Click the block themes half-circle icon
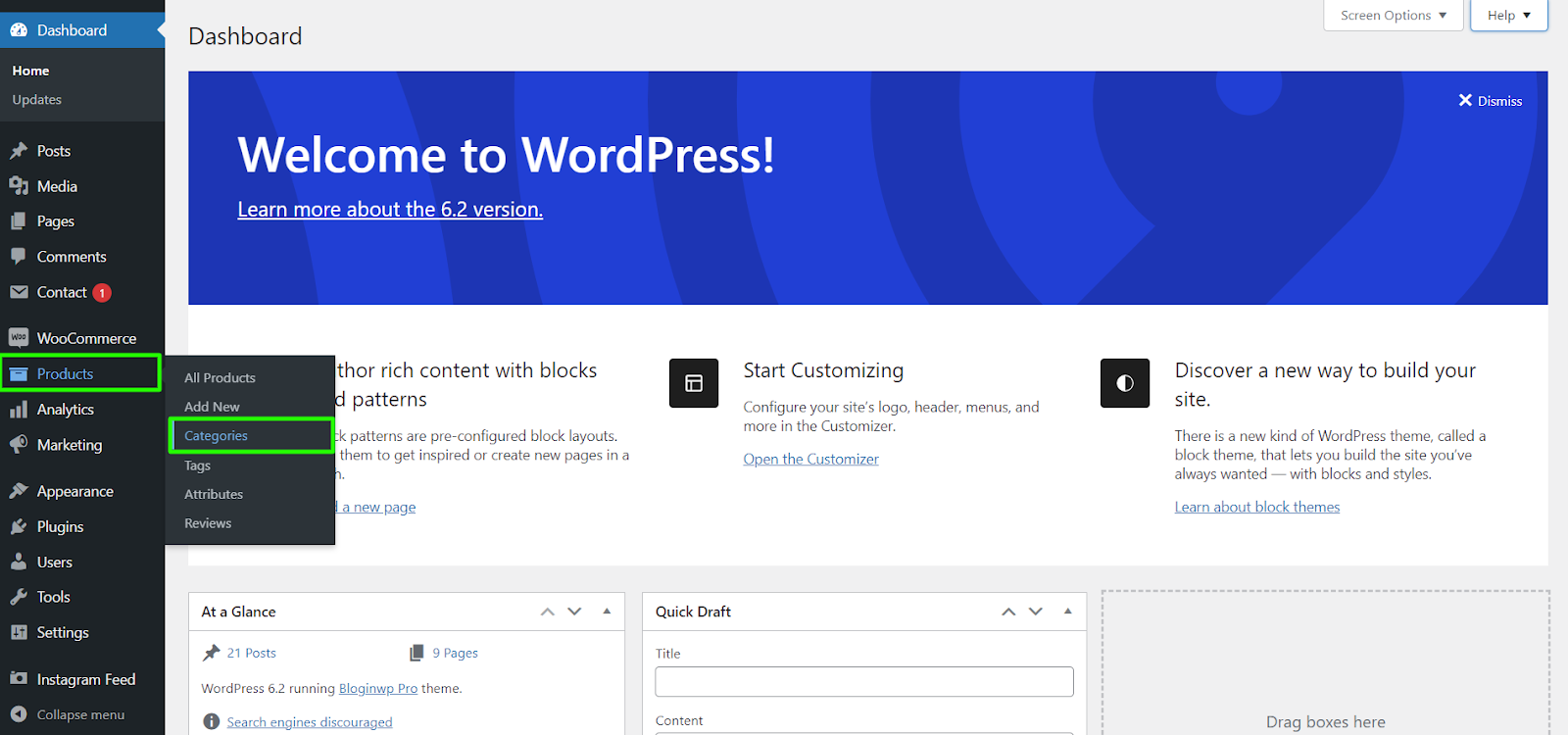1568x735 pixels. coord(1125,383)
